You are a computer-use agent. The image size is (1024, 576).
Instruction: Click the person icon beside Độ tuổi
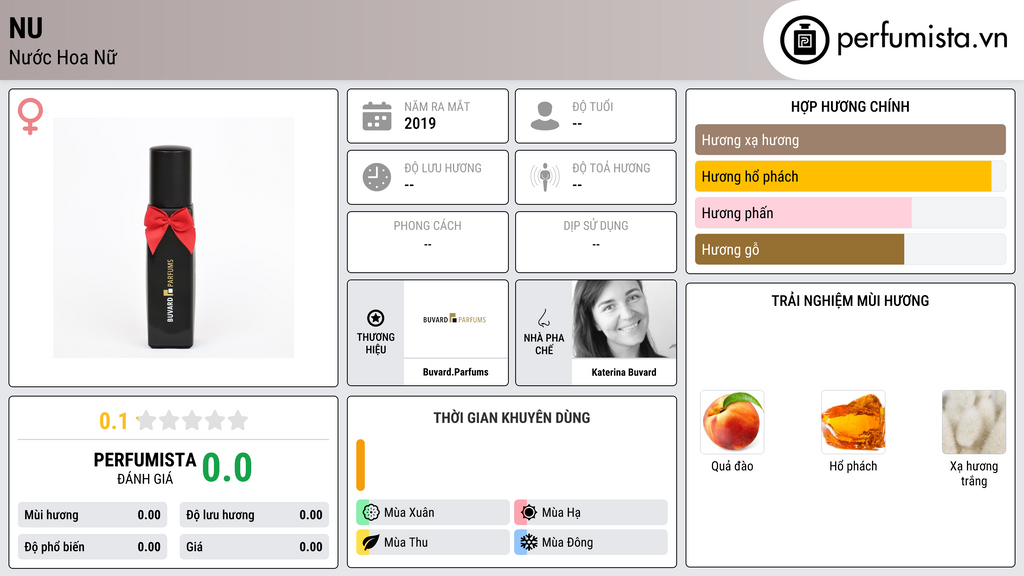coord(545,116)
